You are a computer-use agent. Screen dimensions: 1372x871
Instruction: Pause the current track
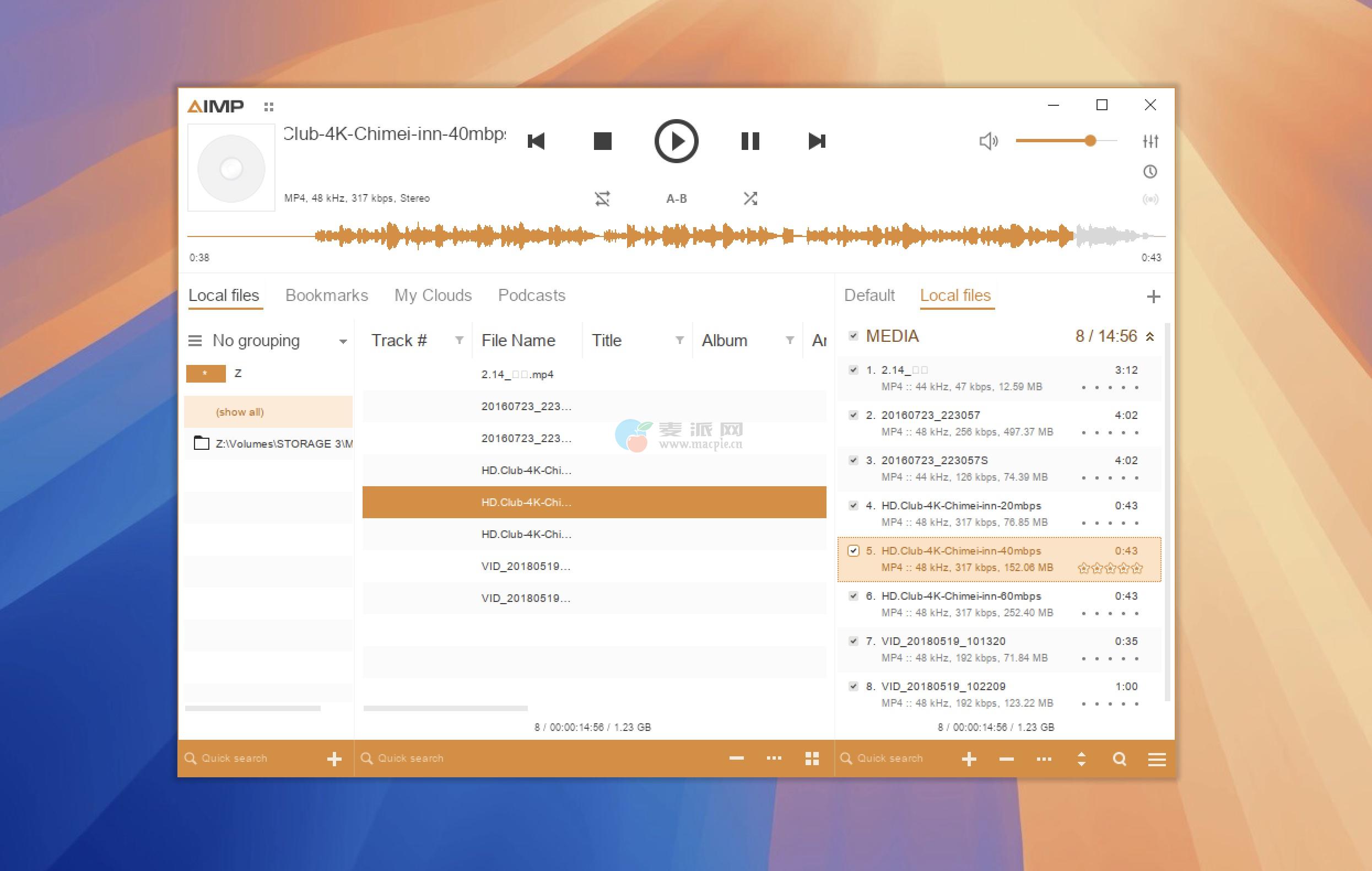click(x=750, y=141)
